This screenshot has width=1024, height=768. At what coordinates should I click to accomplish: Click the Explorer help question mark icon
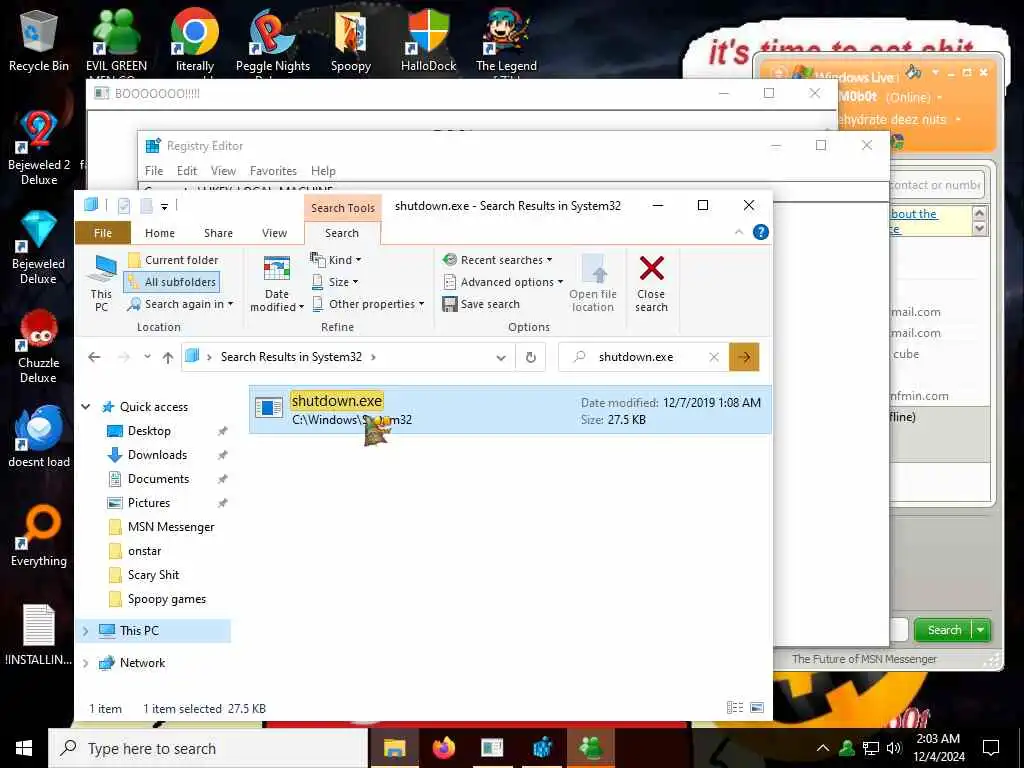point(760,232)
